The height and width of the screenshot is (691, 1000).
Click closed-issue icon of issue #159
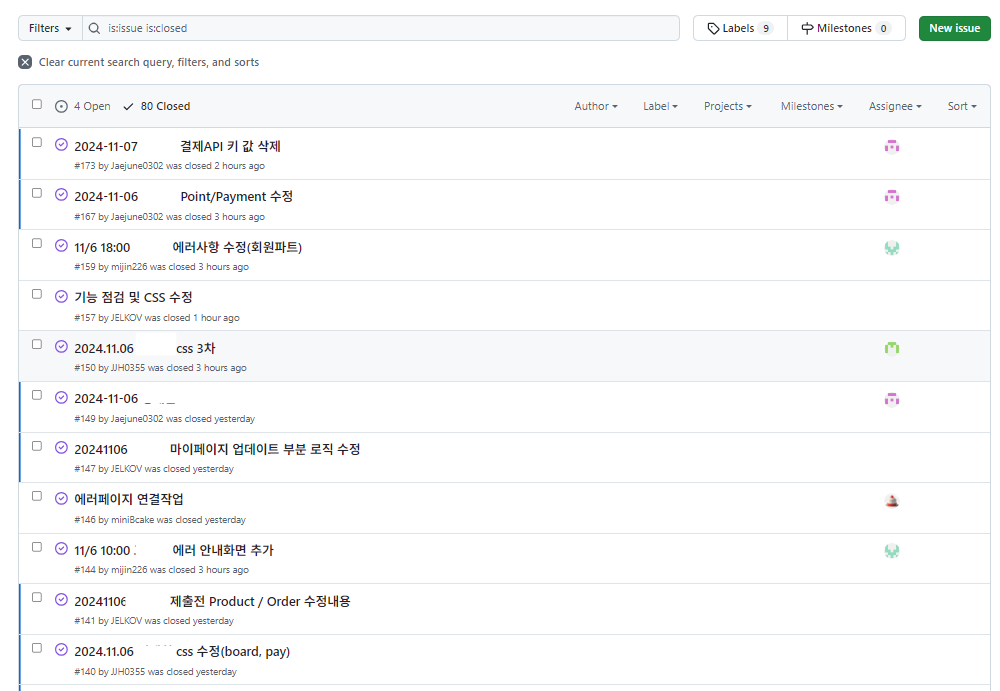61,245
